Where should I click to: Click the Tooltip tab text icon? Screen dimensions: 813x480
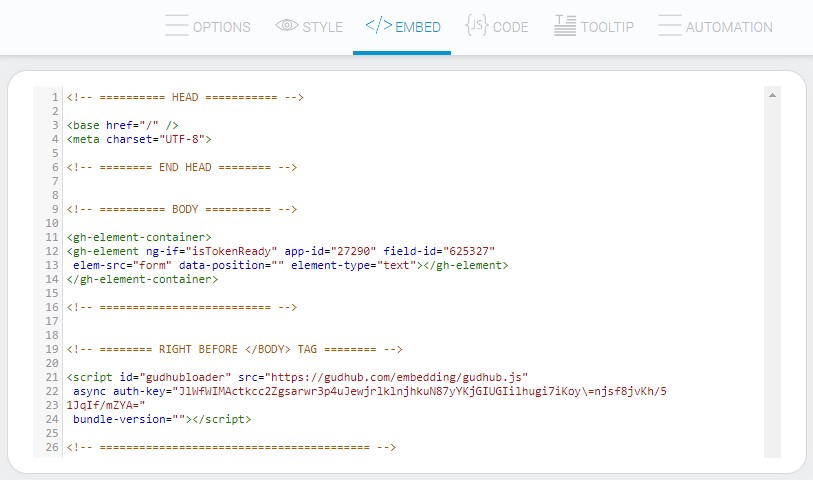click(565, 26)
